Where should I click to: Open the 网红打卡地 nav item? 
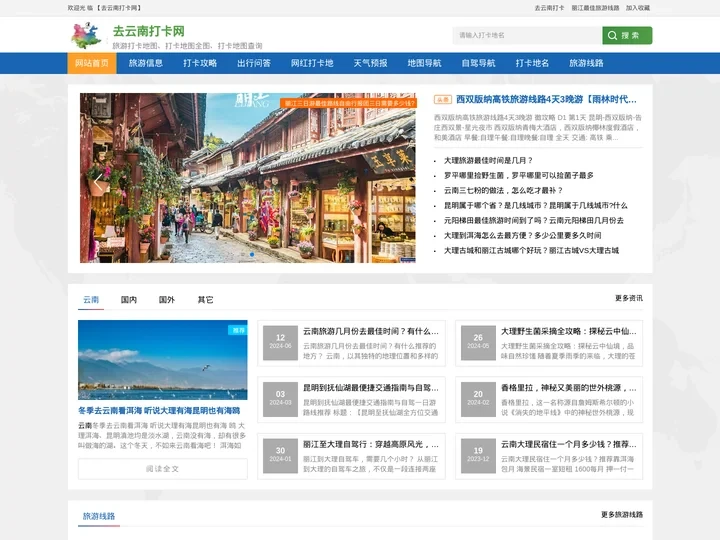[x=312, y=63]
